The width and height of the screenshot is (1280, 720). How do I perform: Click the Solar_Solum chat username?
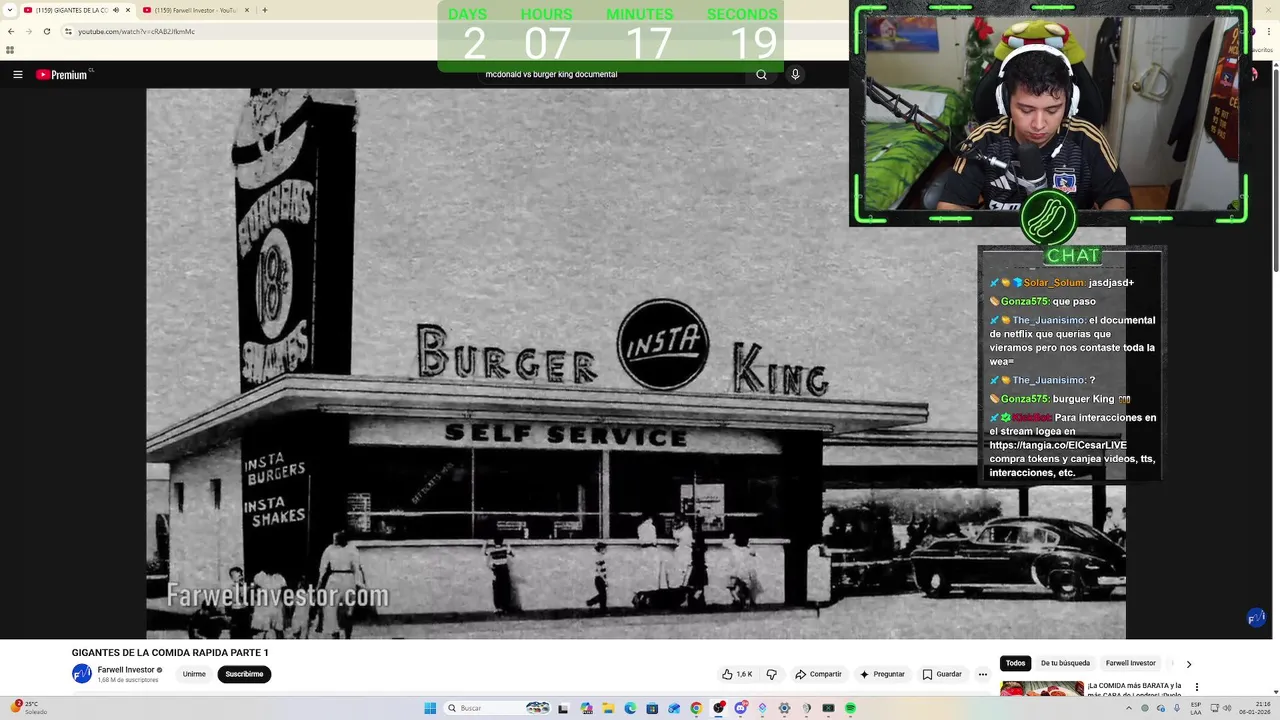1054,283
